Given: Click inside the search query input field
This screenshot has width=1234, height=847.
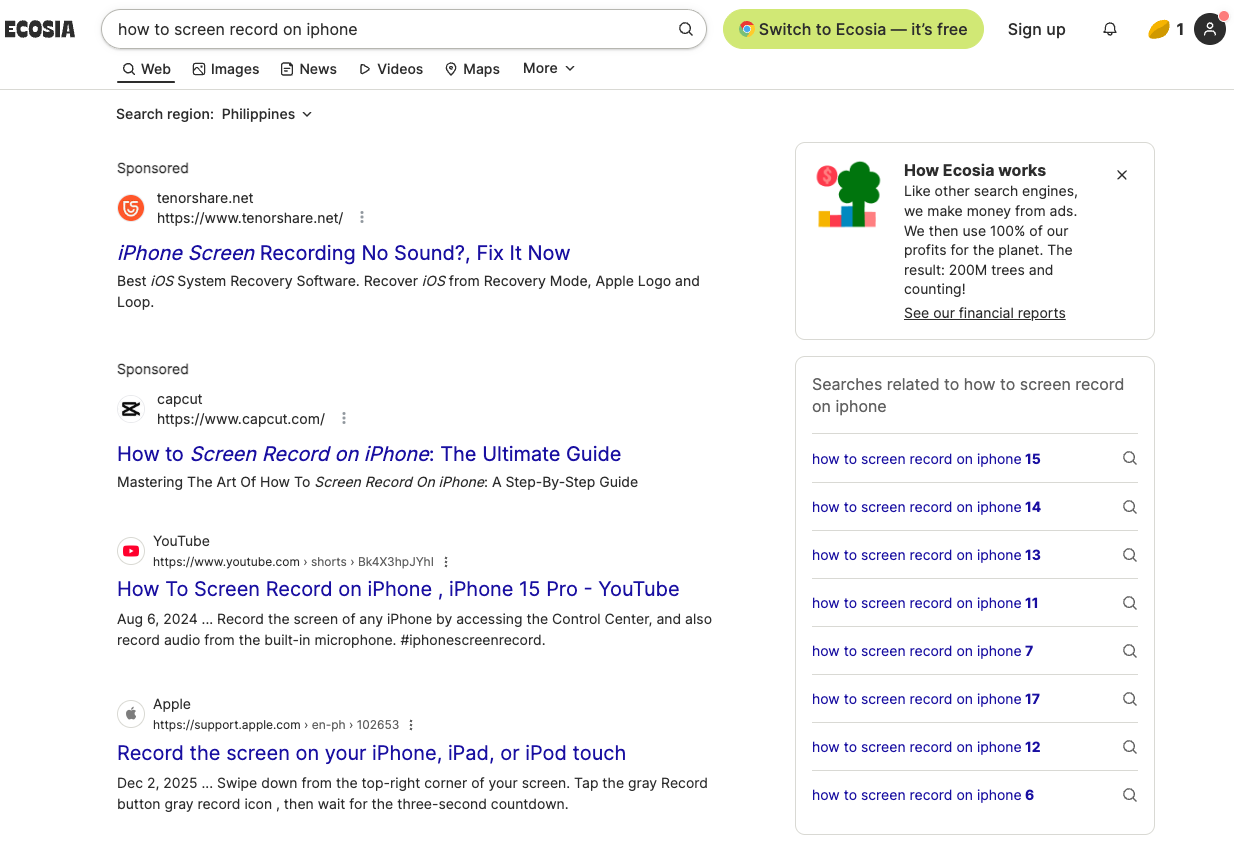Looking at the screenshot, I should (390, 29).
